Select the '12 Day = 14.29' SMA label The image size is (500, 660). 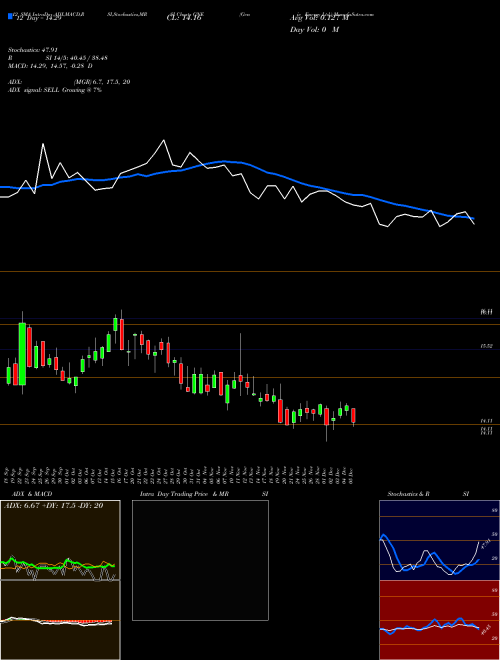pyautogui.click(x=37, y=18)
